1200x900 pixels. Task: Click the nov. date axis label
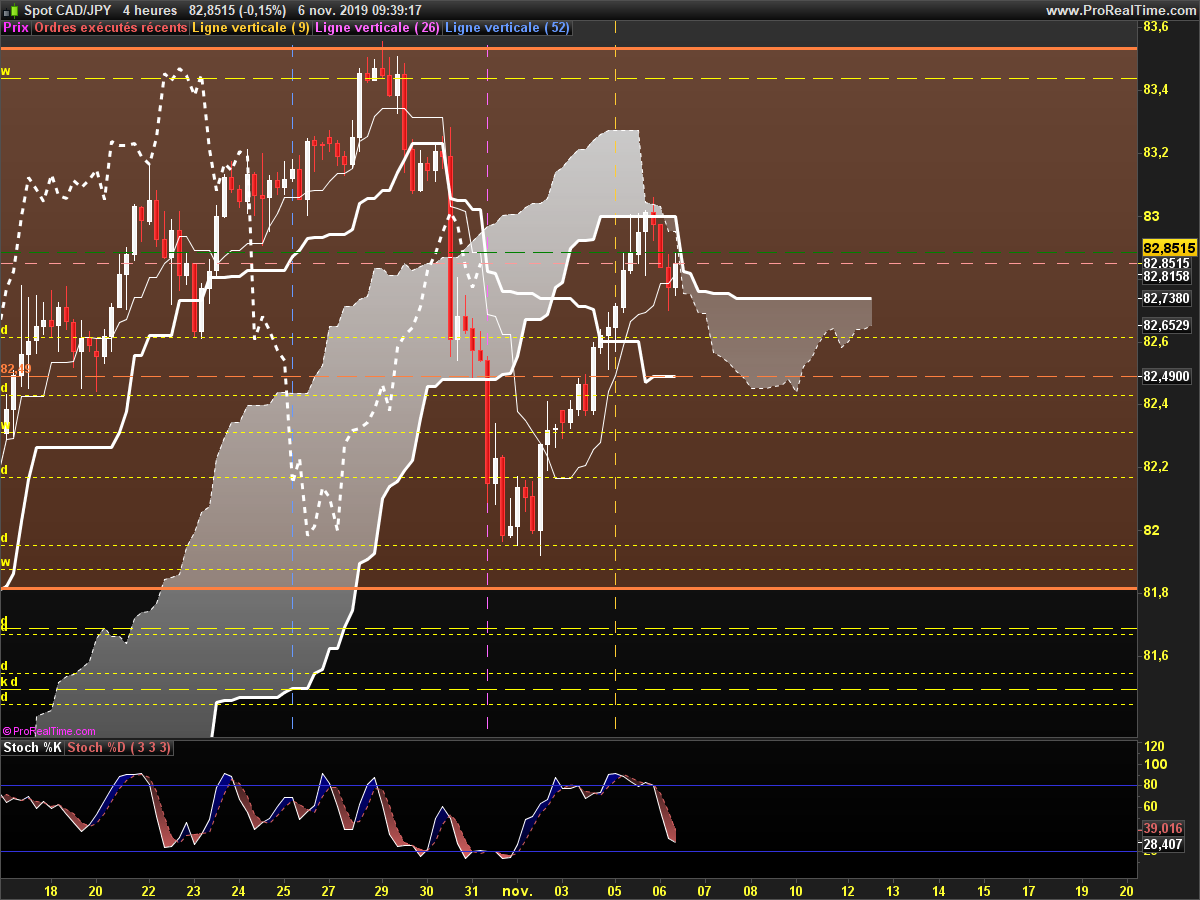516,890
